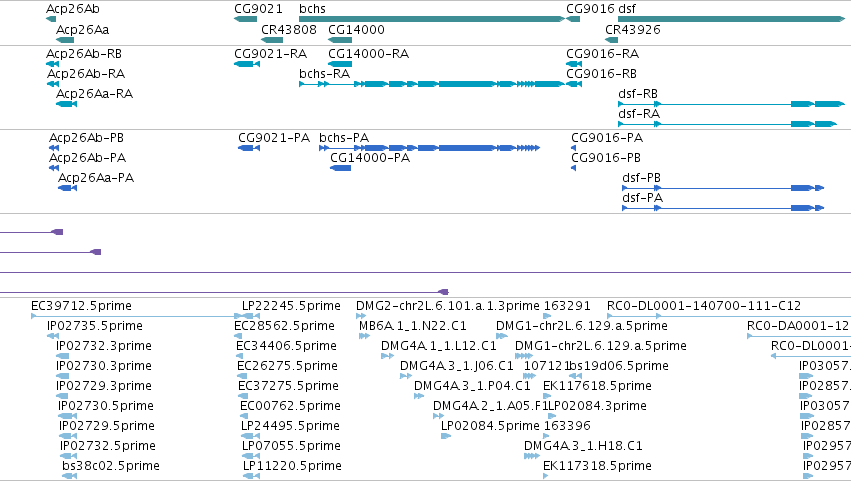Image resolution: width=851 pixels, height=481 pixels.
Task: Click the RC0-DL0001-140700-111-C12 label
Action: [704, 306]
